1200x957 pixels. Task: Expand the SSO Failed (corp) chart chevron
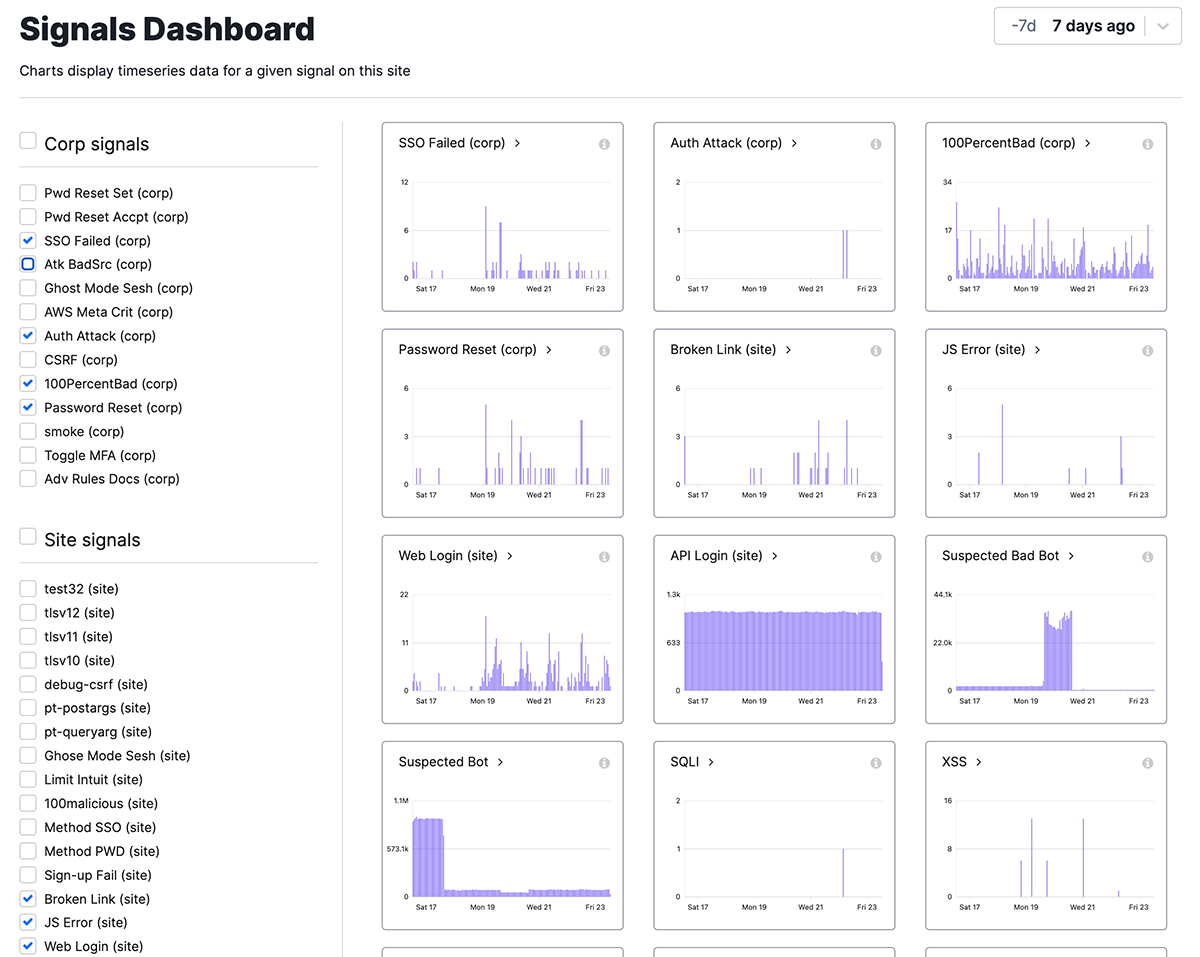click(518, 143)
